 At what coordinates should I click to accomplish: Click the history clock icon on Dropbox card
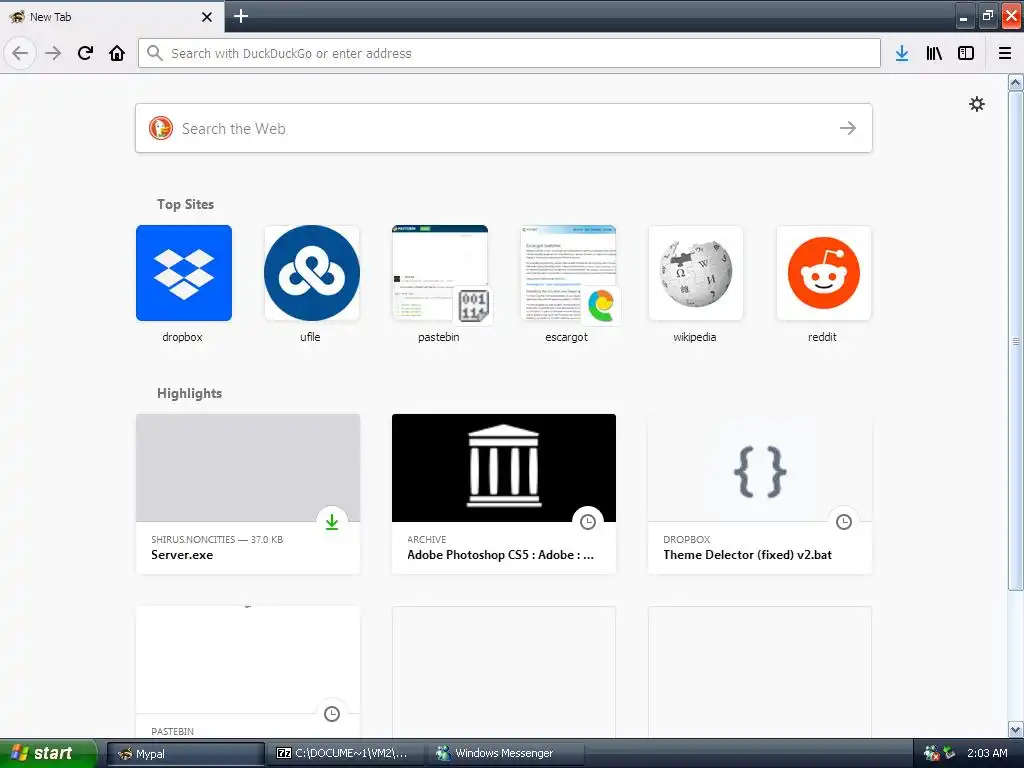[844, 522]
